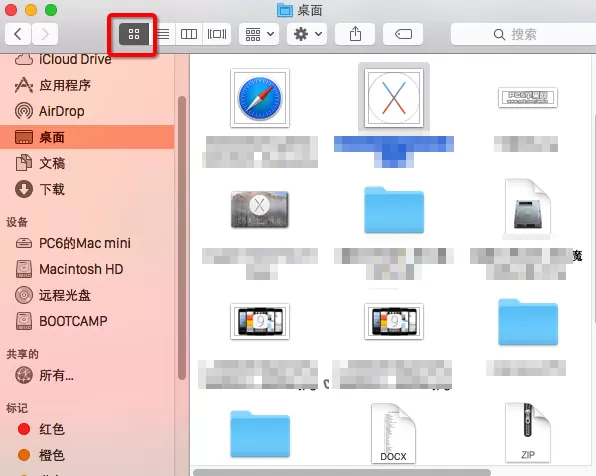Select BOOTCAMP volume
The height and width of the screenshot is (476, 596).
(87, 321)
